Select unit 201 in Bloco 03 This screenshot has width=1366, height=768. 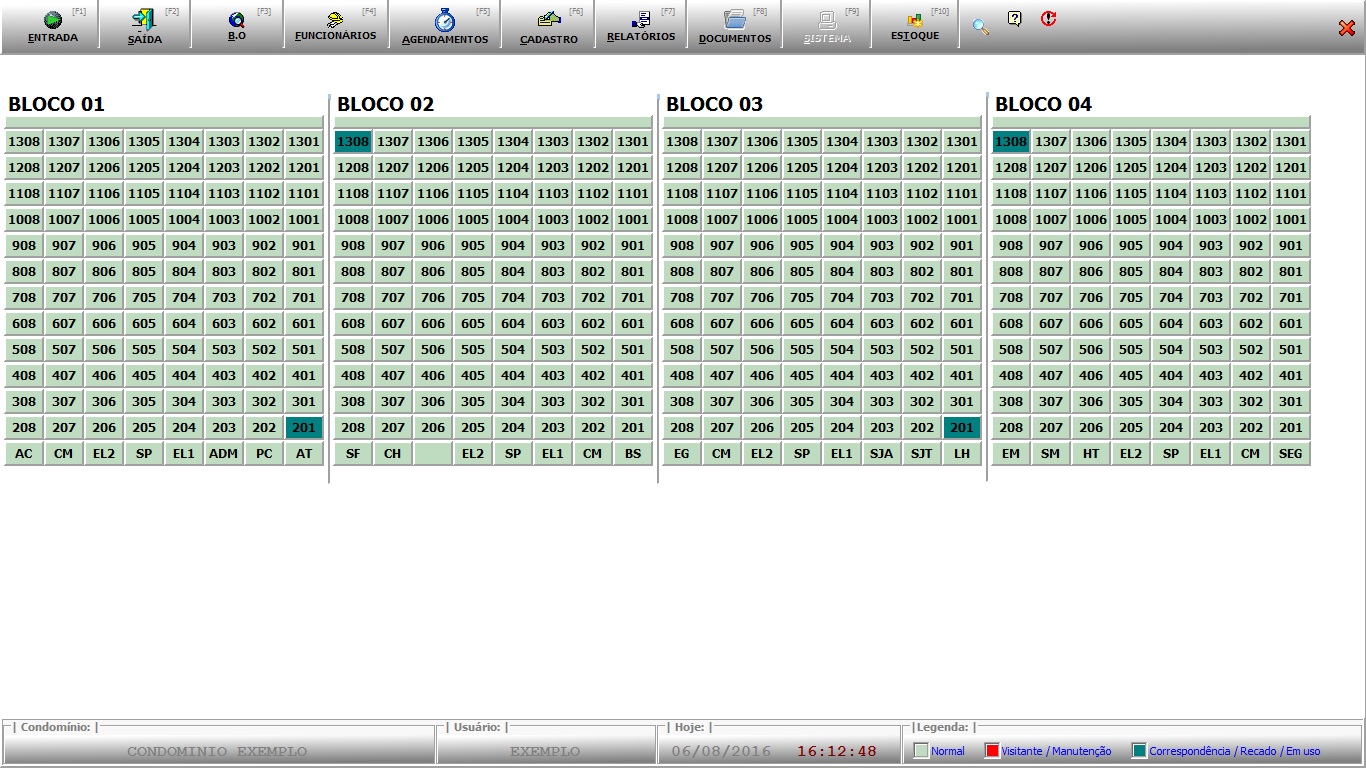[962, 428]
